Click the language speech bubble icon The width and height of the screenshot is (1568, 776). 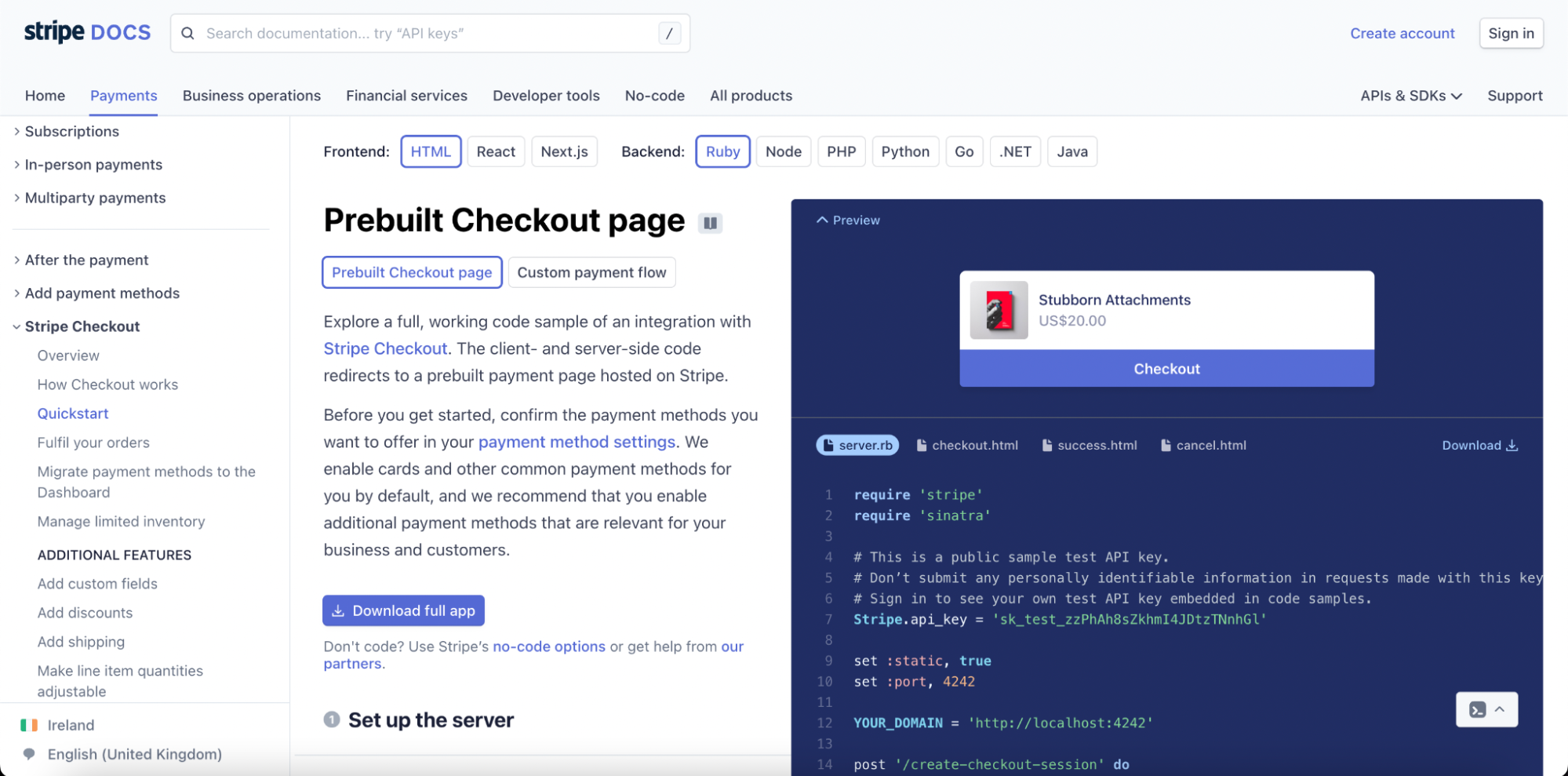point(29,754)
